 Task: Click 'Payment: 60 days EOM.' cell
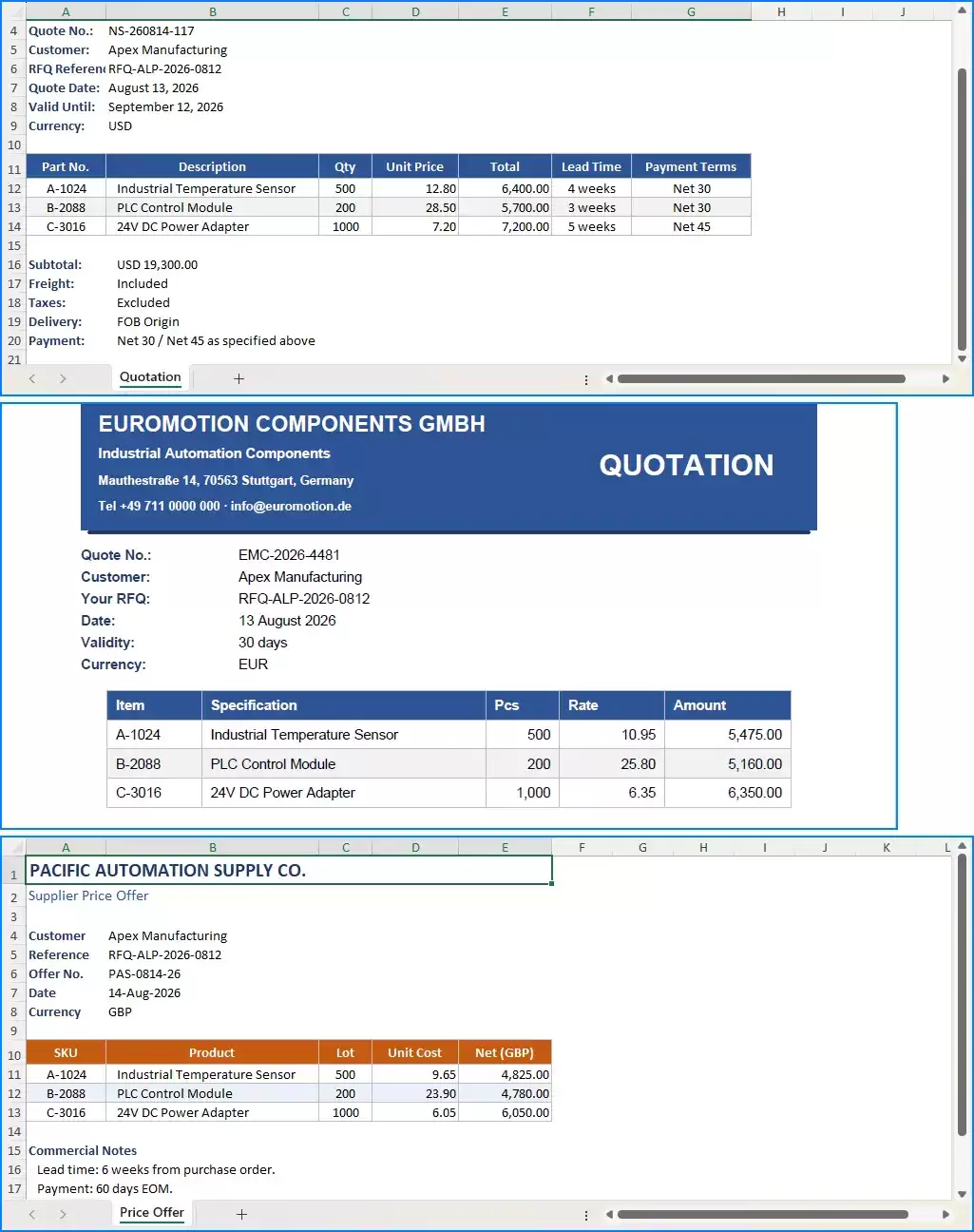coord(105,1189)
